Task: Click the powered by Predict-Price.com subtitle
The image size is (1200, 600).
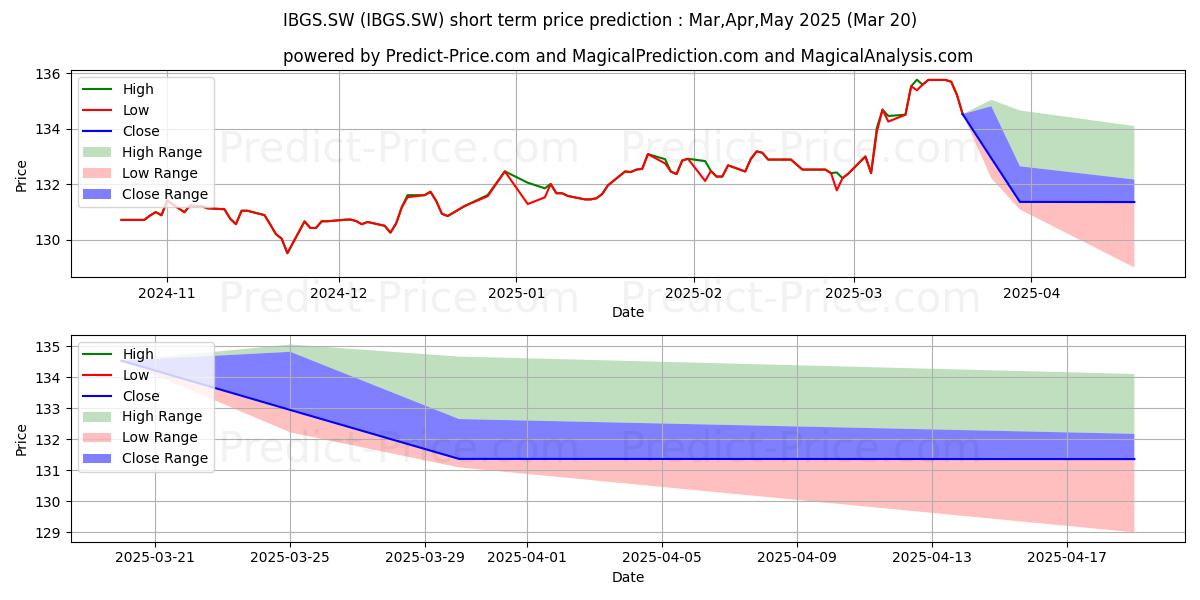Action: pos(628,56)
